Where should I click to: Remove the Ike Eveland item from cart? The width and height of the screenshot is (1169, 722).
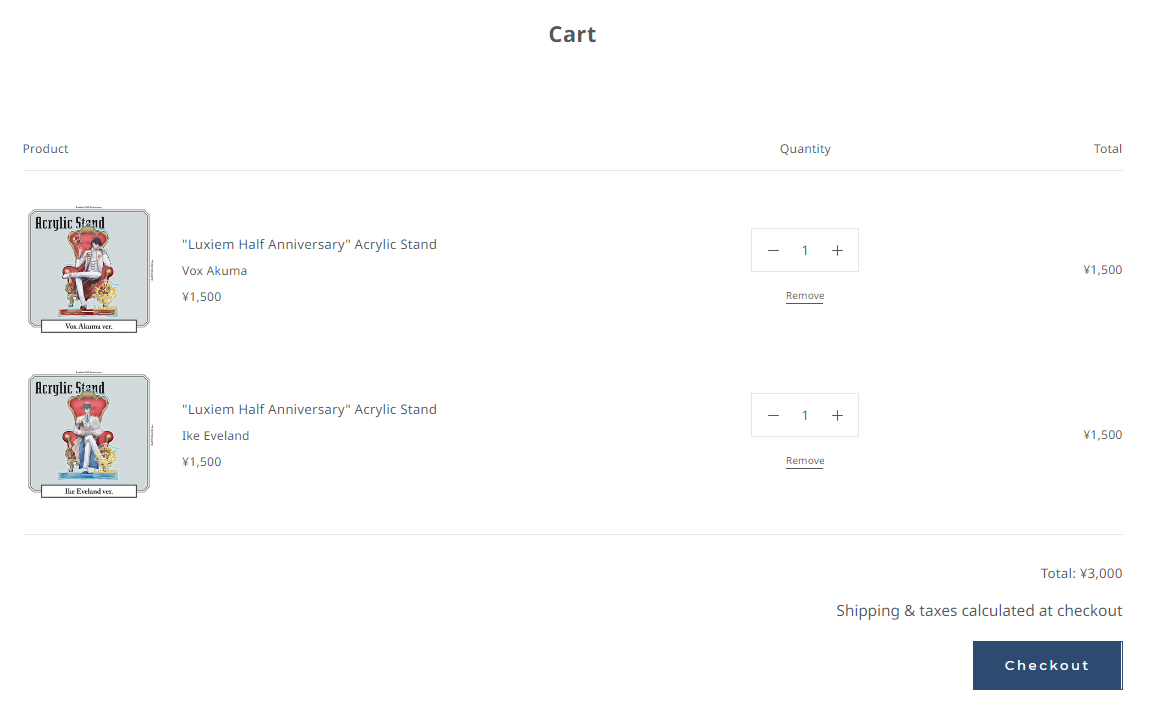pos(805,461)
